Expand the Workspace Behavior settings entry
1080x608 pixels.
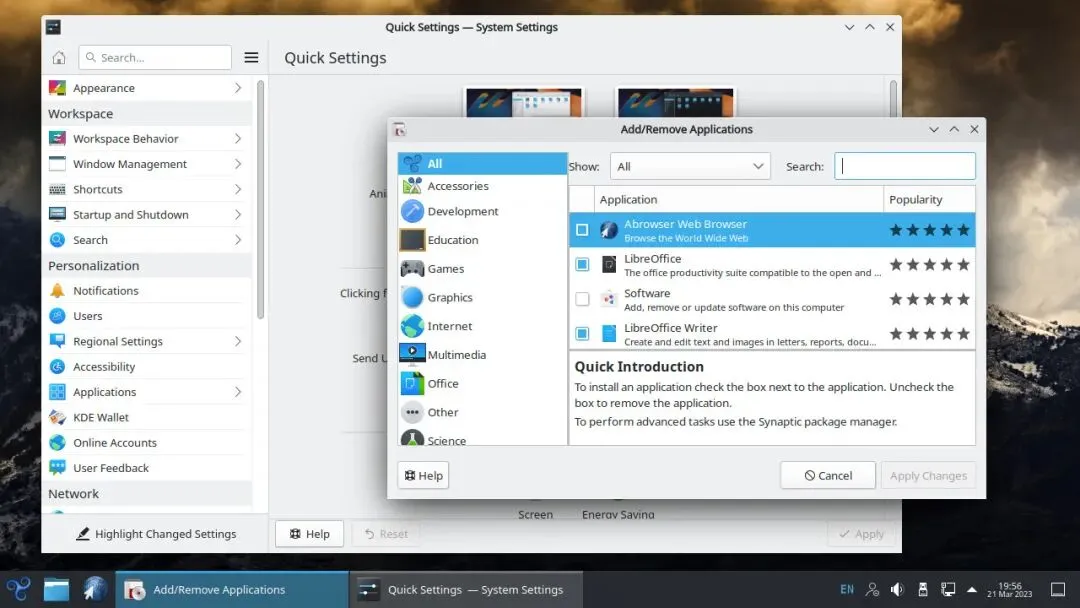(x=146, y=139)
